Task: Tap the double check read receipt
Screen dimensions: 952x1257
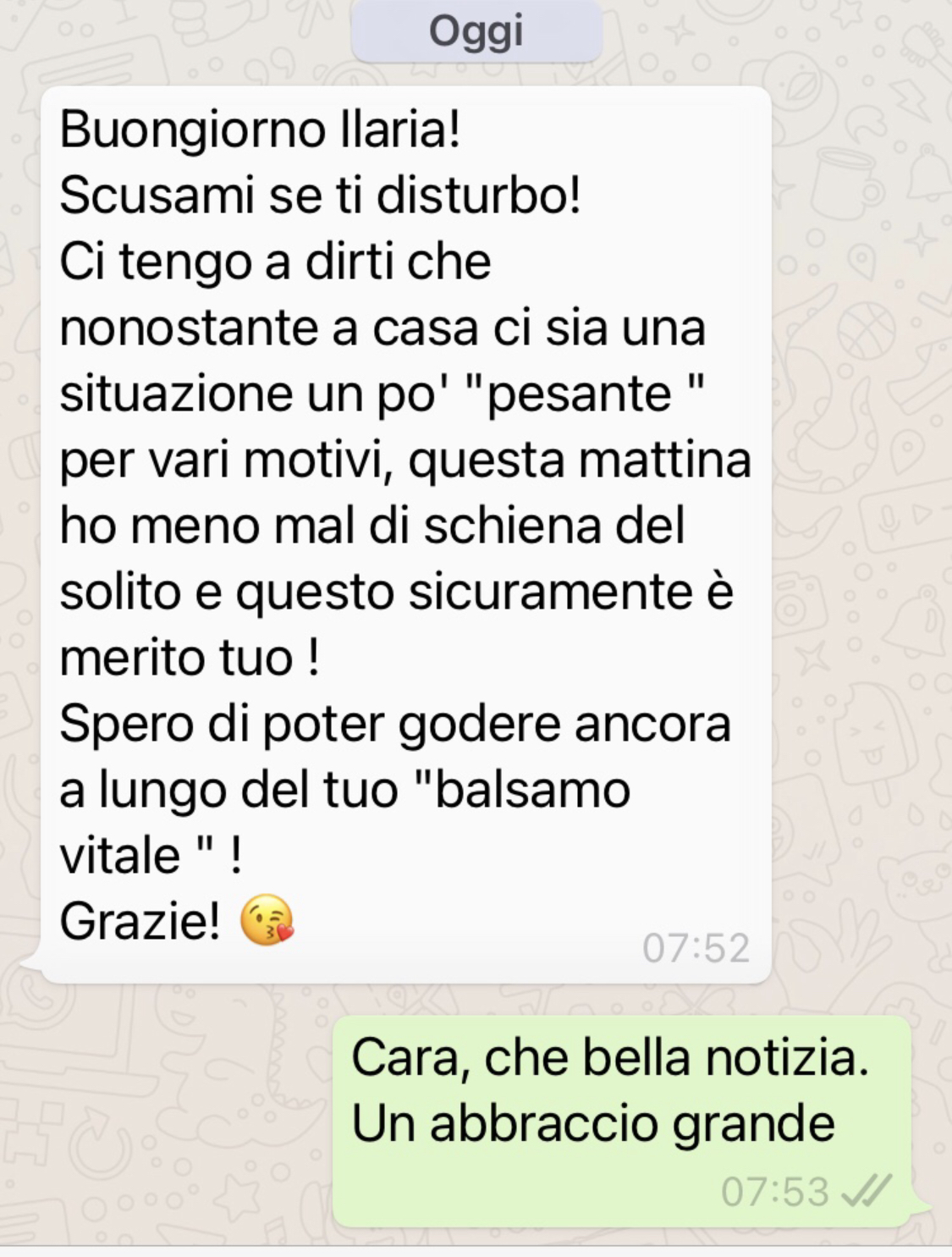Action: coord(867,1192)
